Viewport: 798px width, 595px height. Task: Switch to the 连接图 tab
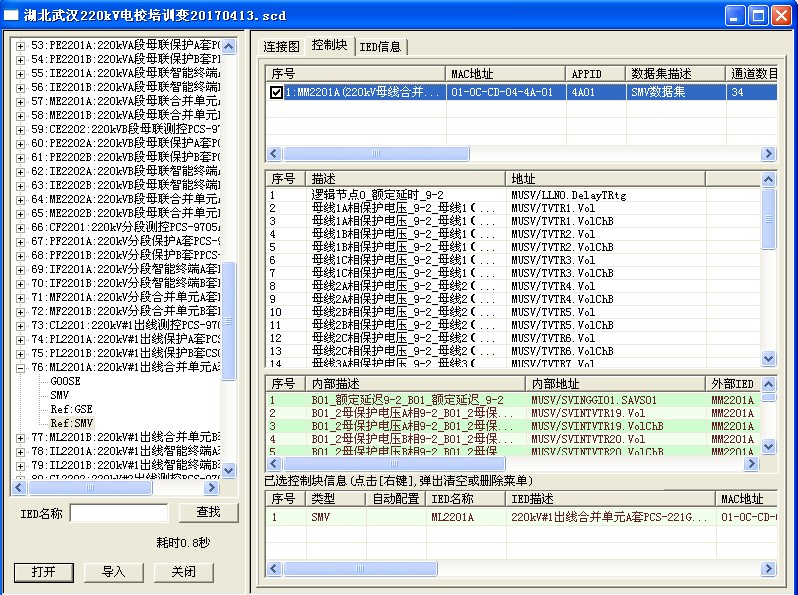pyautogui.click(x=281, y=47)
